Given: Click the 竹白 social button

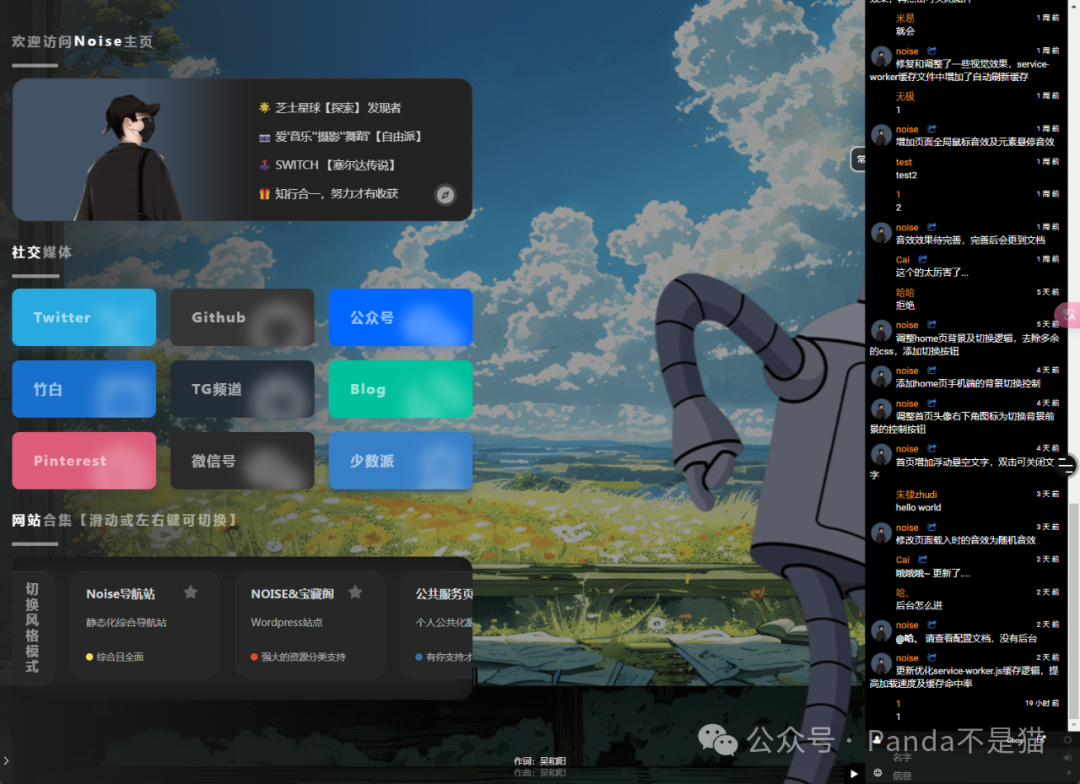Looking at the screenshot, I should tap(84, 389).
